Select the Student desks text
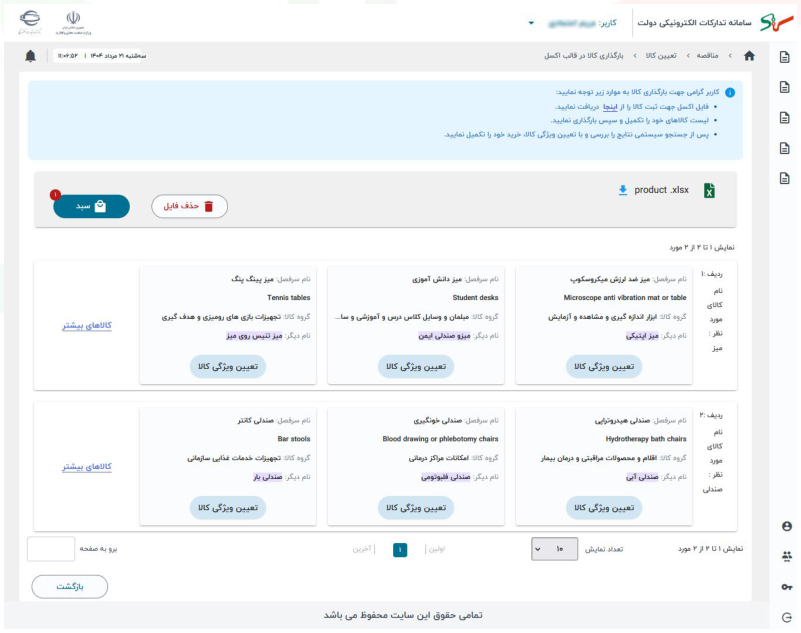The image size is (801, 633). (475, 298)
